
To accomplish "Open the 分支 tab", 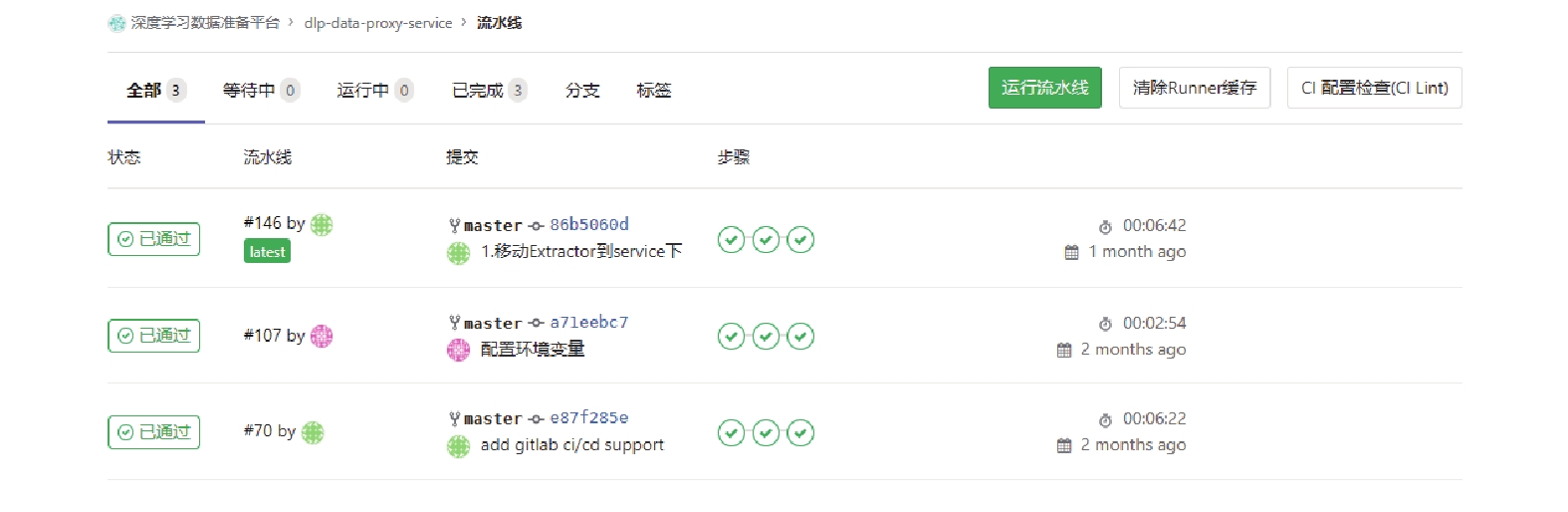I will [x=582, y=90].
